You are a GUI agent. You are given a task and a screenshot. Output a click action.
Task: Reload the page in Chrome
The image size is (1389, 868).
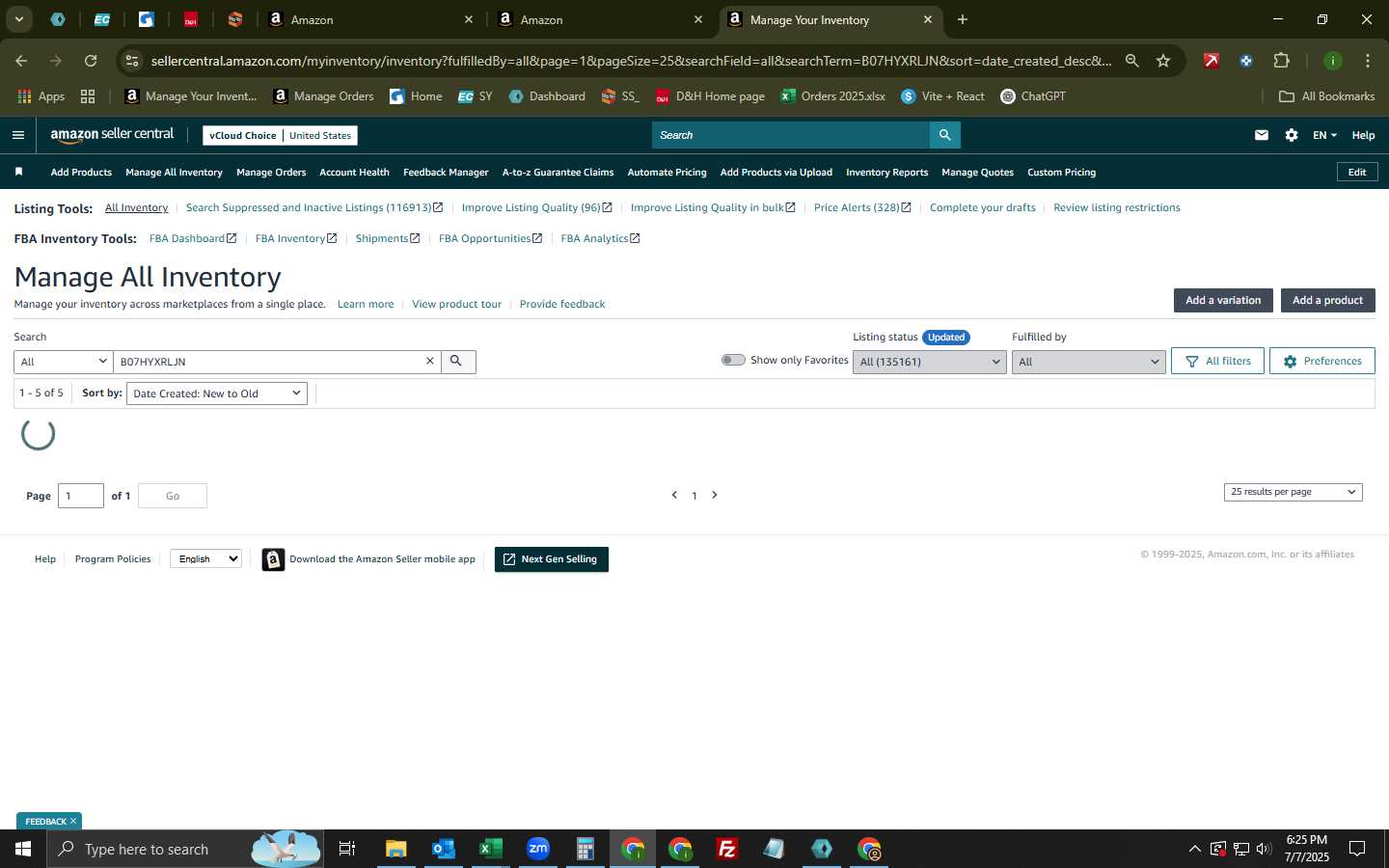(x=91, y=61)
